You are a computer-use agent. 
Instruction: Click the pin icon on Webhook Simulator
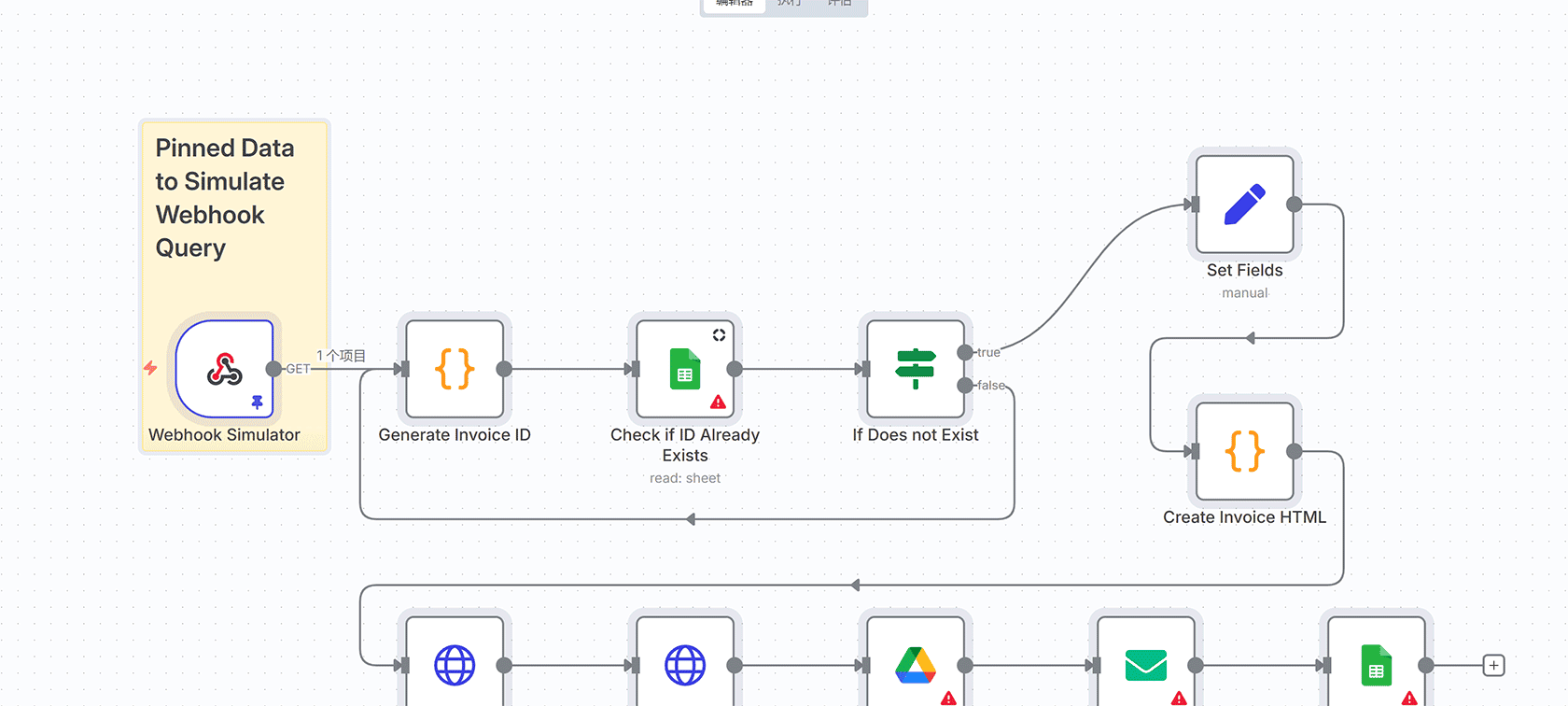(x=257, y=402)
